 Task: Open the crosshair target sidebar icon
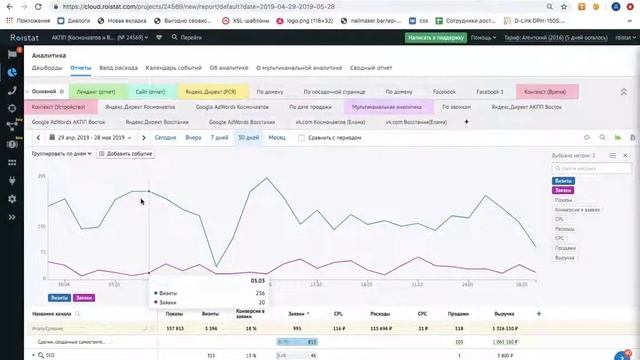pyautogui.click(x=12, y=108)
